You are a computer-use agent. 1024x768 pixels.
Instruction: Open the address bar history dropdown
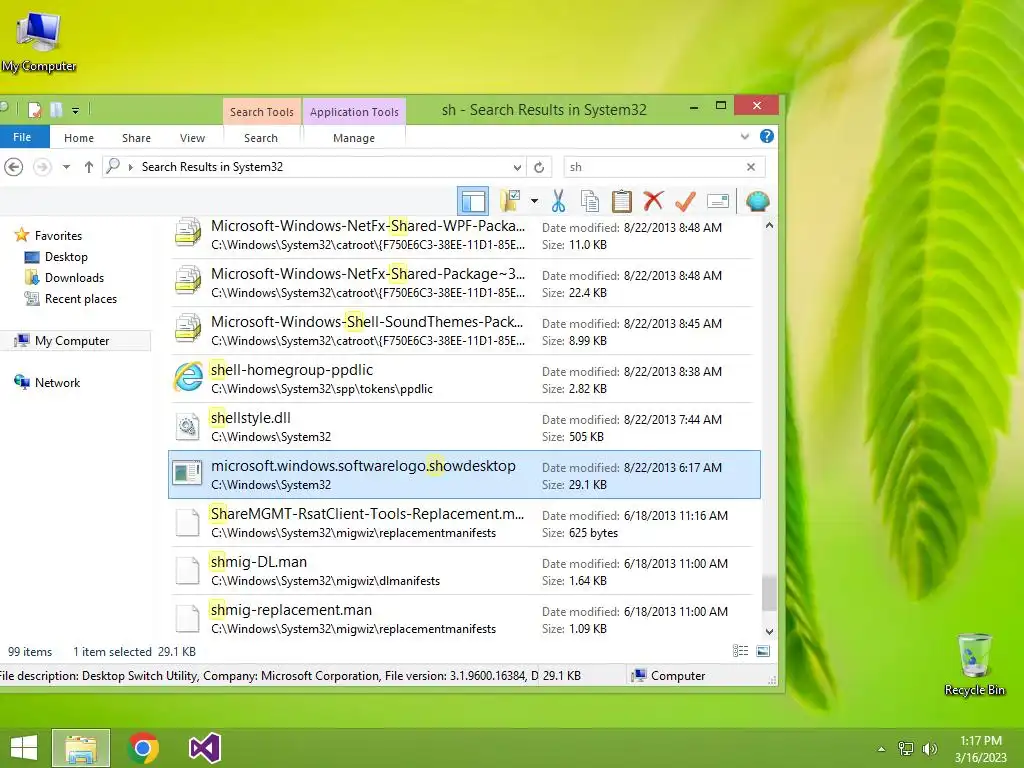(517, 167)
